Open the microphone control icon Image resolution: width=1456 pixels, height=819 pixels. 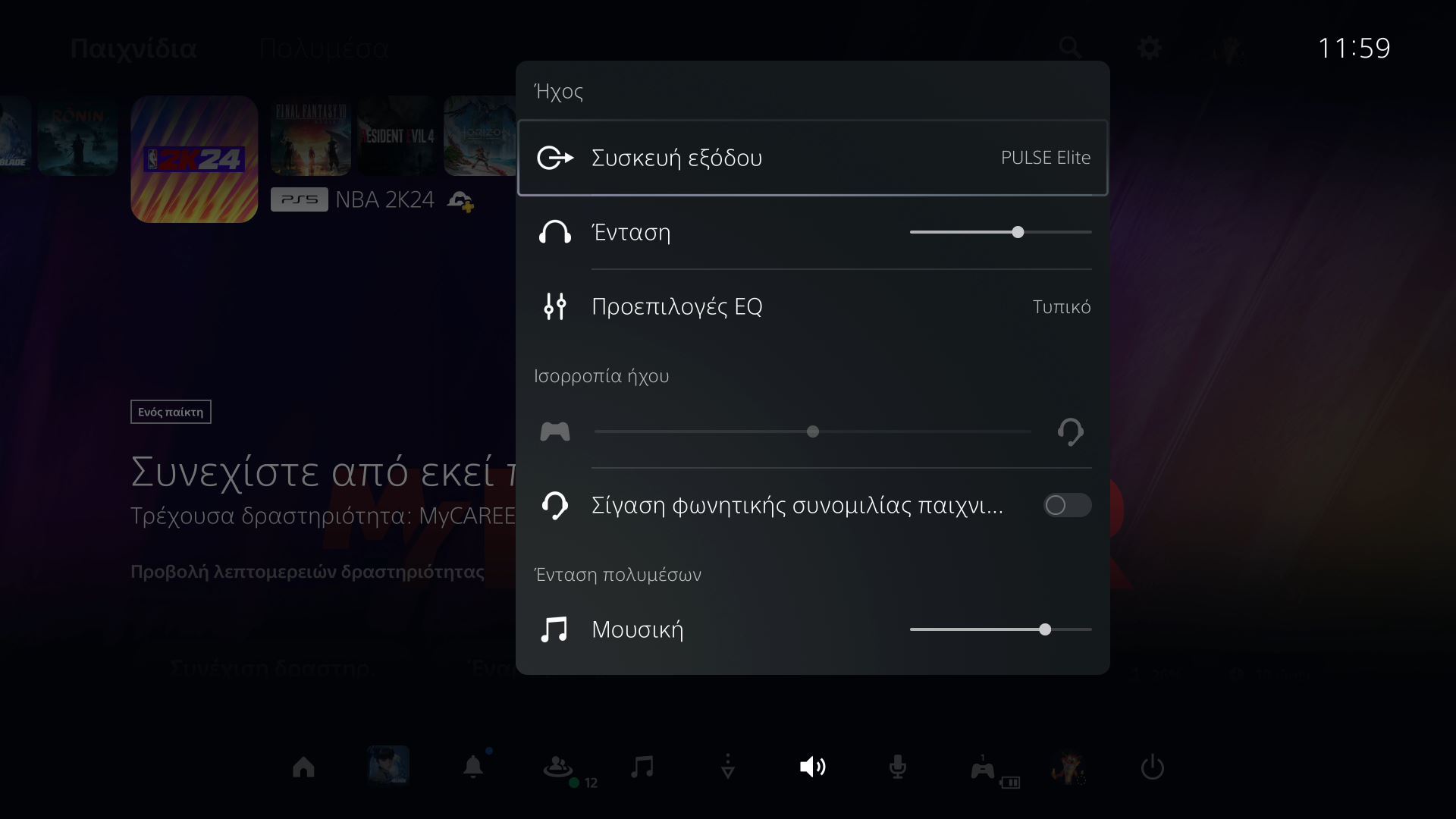coord(897,767)
